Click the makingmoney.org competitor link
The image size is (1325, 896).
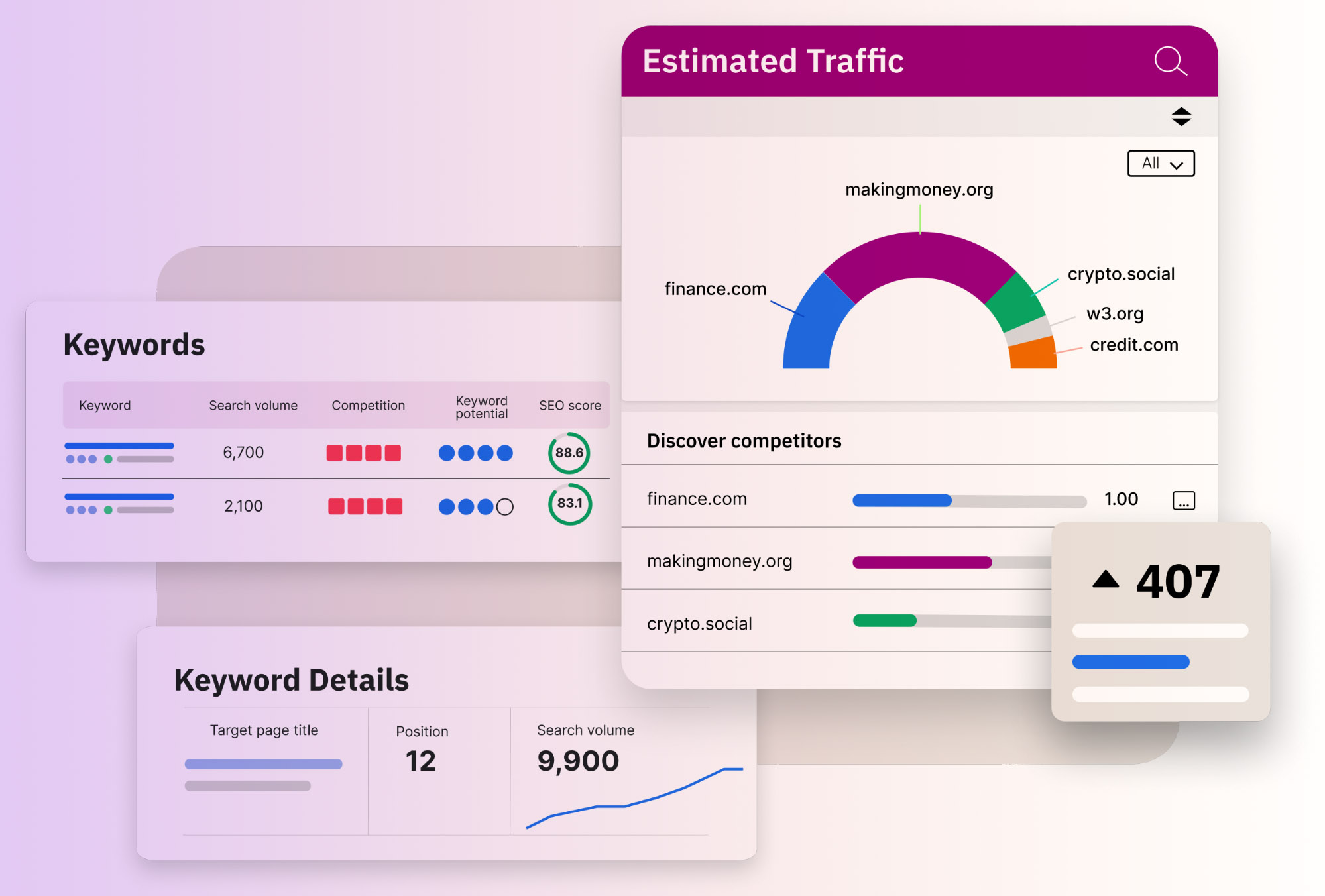pyautogui.click(x=719, y=561)
